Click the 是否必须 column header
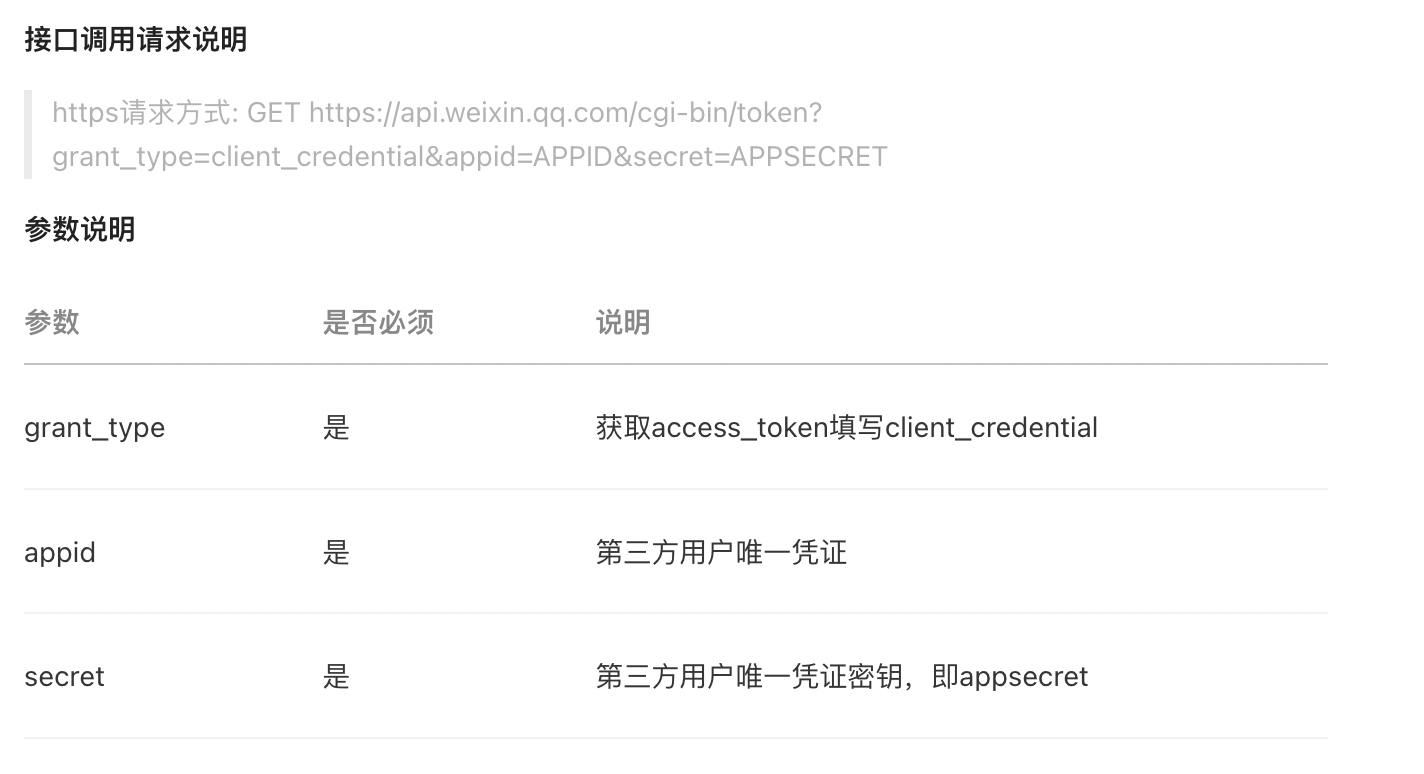The width and height of the screenshot is (1424, 774). 378,322
